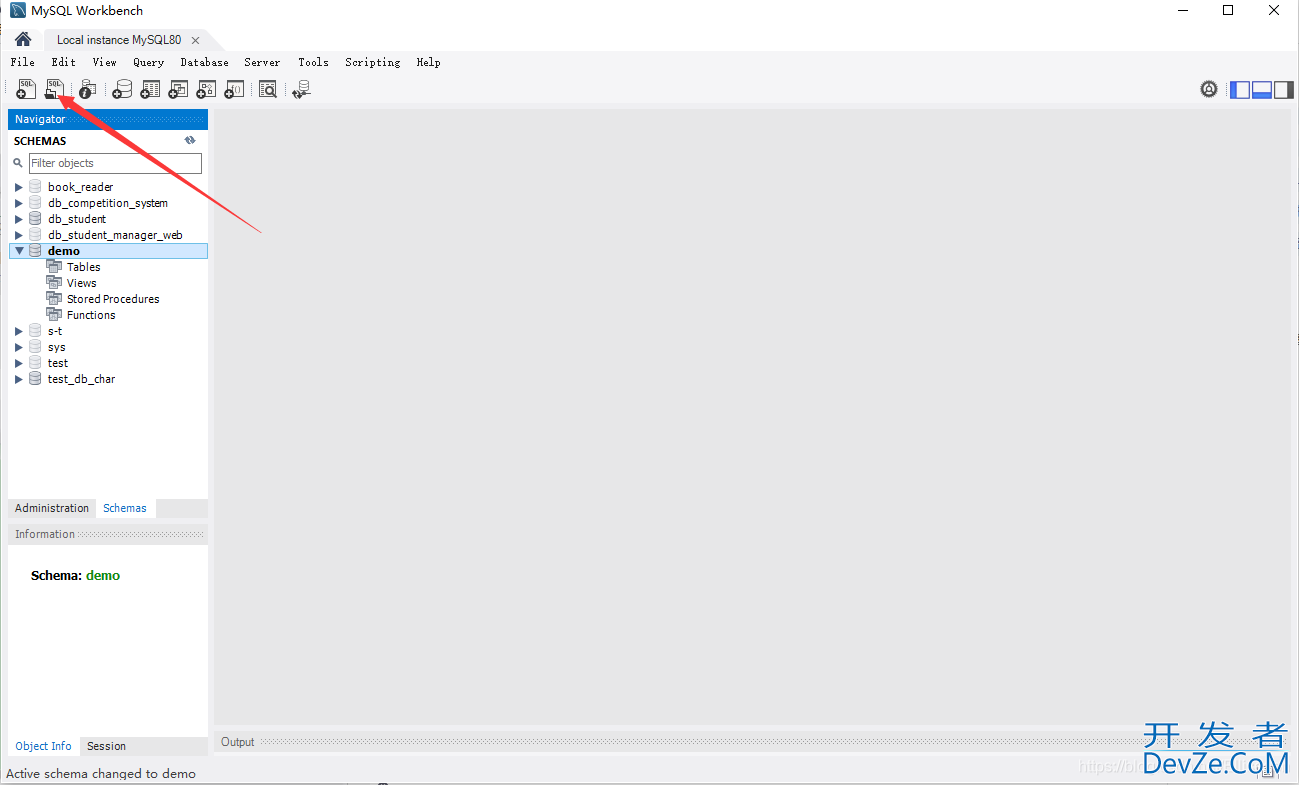Create a new stored procedure icon
The width and height of the screenshot is (1299, 785).
tap(206, 89)
